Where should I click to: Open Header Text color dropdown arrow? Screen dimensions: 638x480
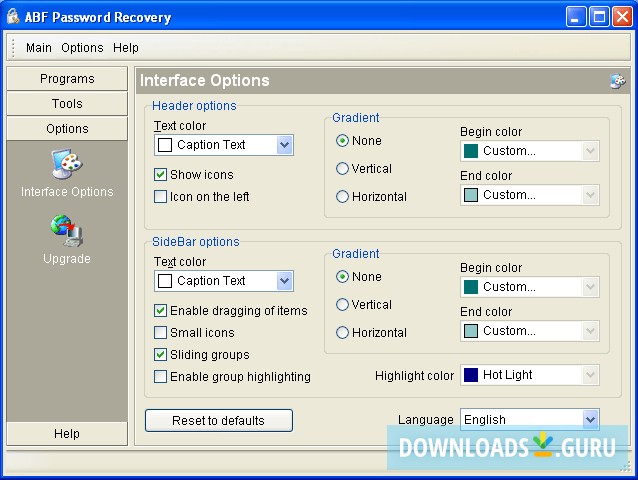point(284,145)
